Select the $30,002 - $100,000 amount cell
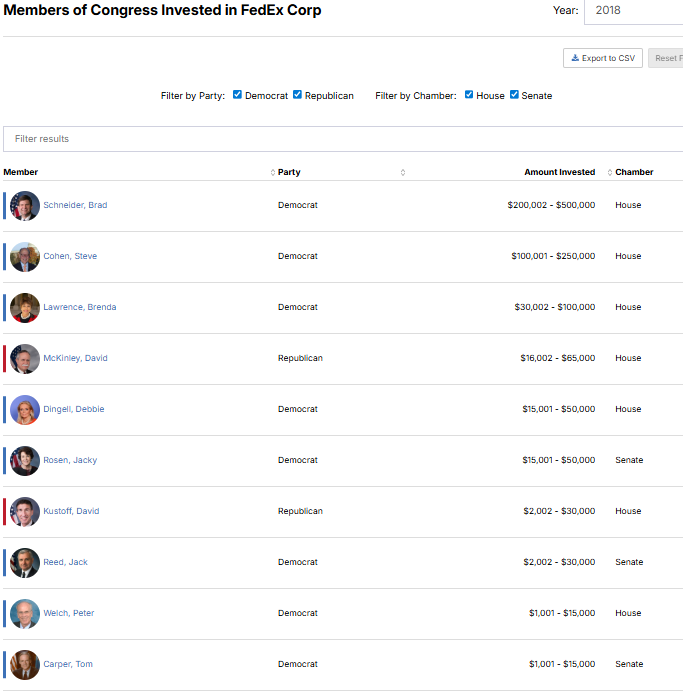 (x=555, y=307)
